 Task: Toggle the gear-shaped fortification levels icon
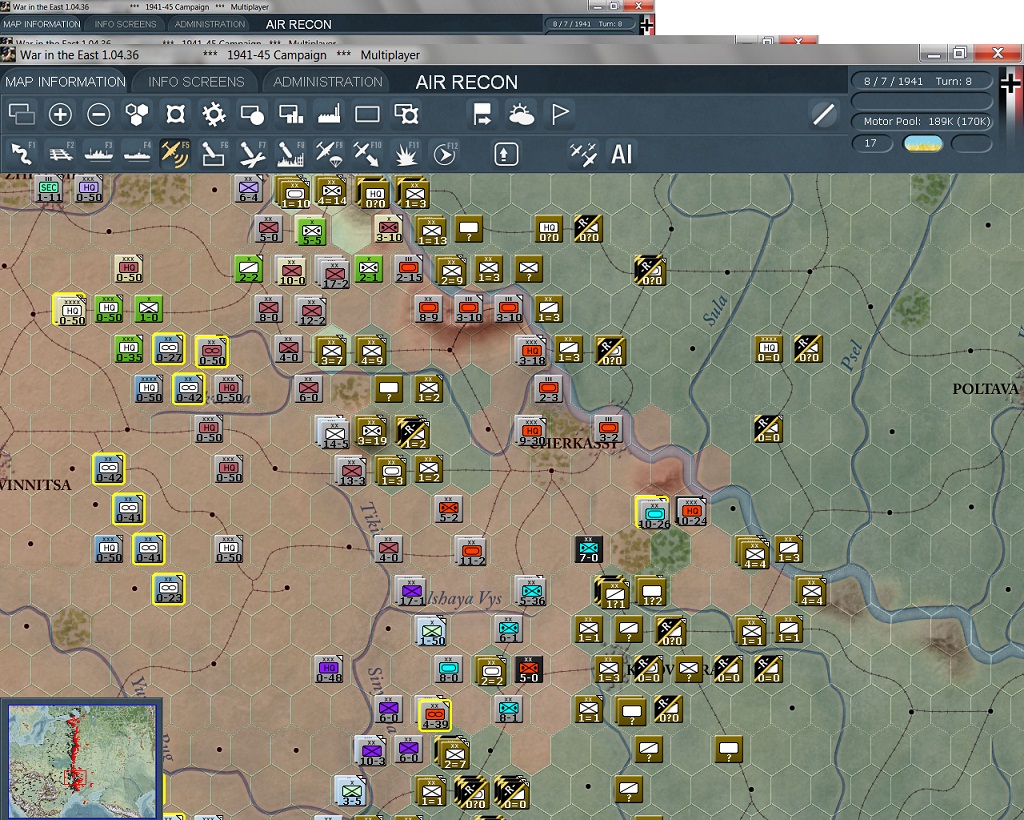[x=214, y=115]
